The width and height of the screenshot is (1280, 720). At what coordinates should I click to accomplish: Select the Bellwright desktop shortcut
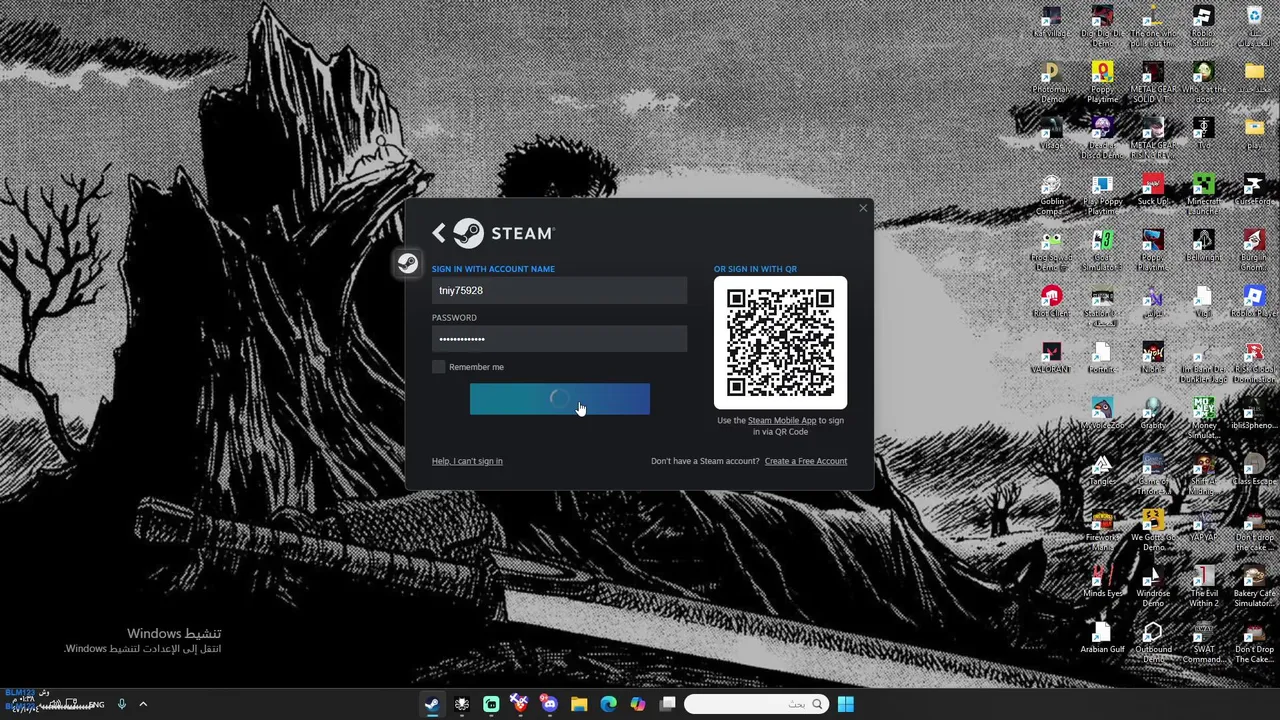(1203, 246)
